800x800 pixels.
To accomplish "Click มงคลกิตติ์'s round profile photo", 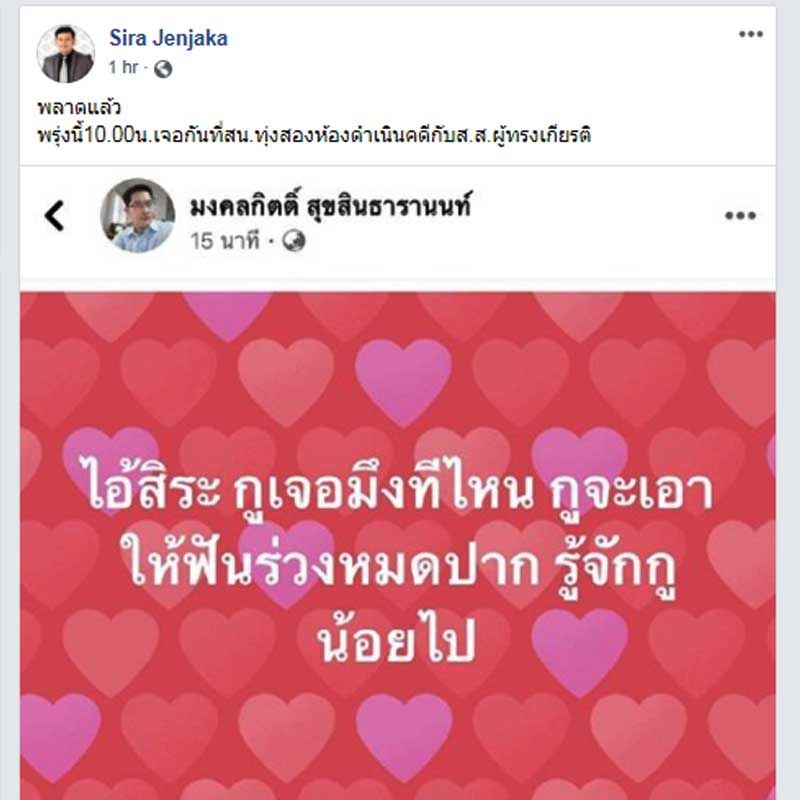I will point(138,215).
